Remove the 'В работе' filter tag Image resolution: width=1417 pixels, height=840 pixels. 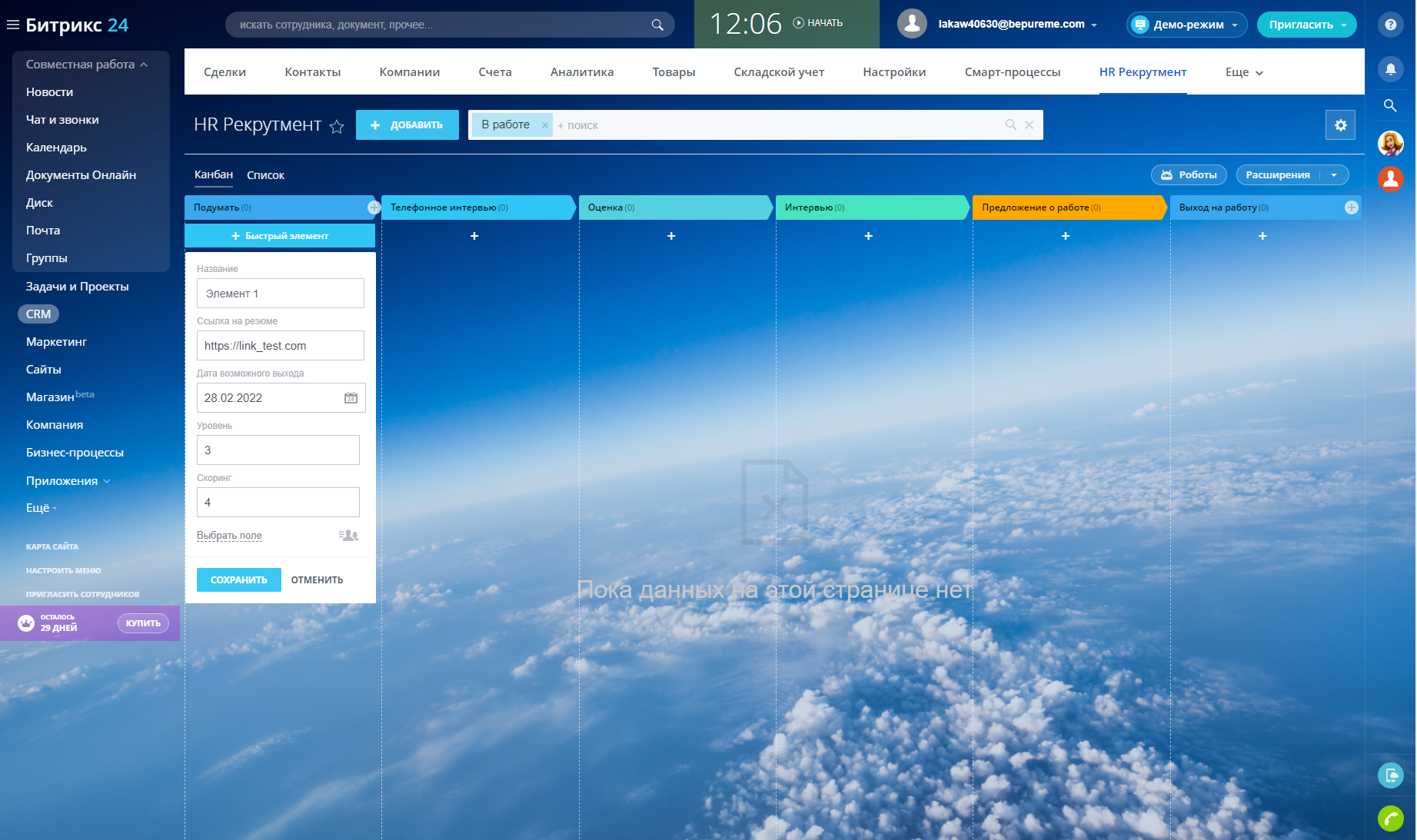(544, 125)
